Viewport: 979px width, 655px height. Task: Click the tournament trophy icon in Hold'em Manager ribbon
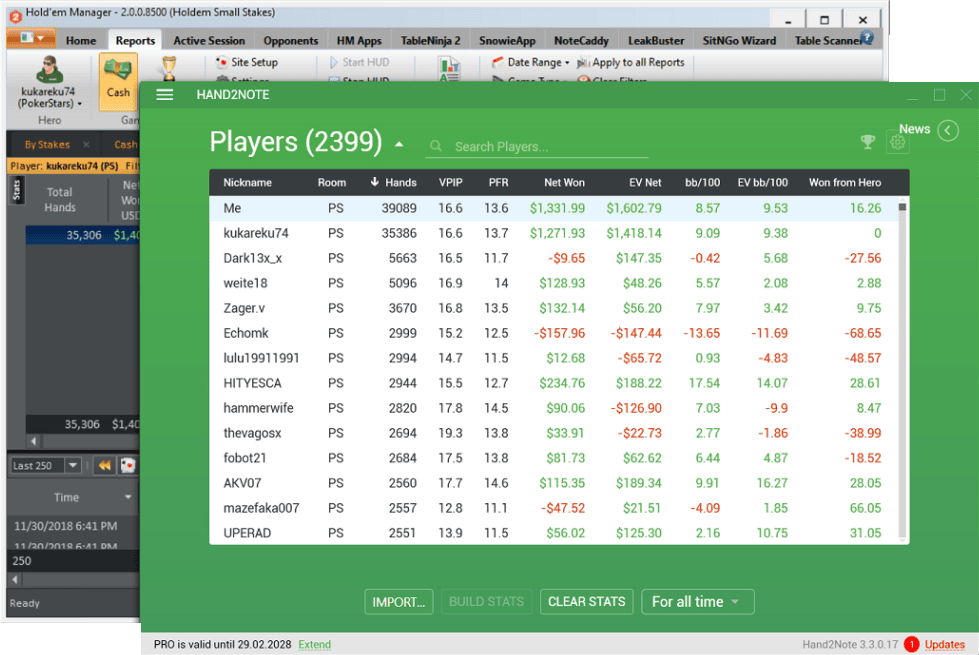point(169,67)
